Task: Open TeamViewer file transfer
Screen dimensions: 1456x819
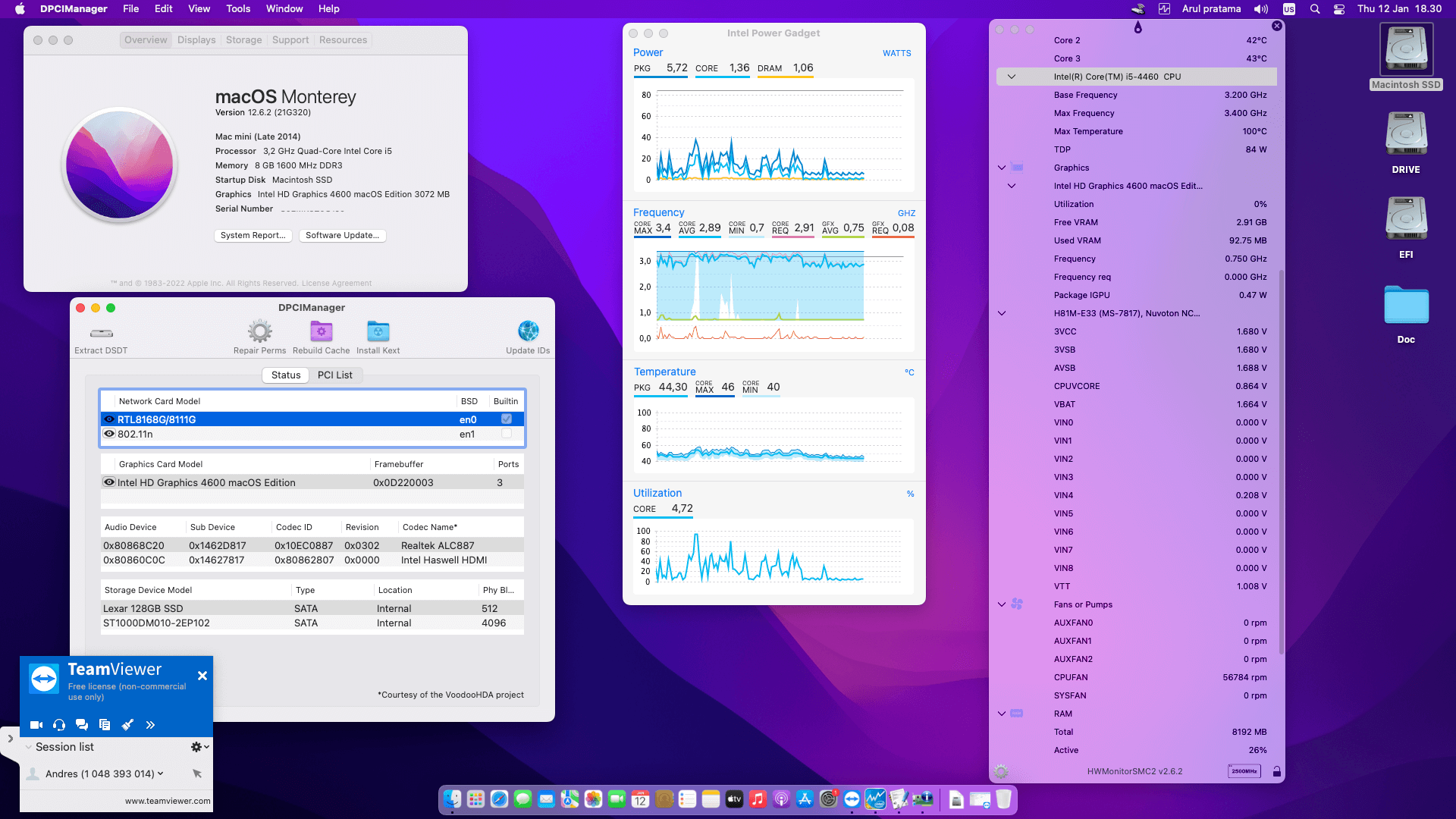Action: (x=105, y=724)
